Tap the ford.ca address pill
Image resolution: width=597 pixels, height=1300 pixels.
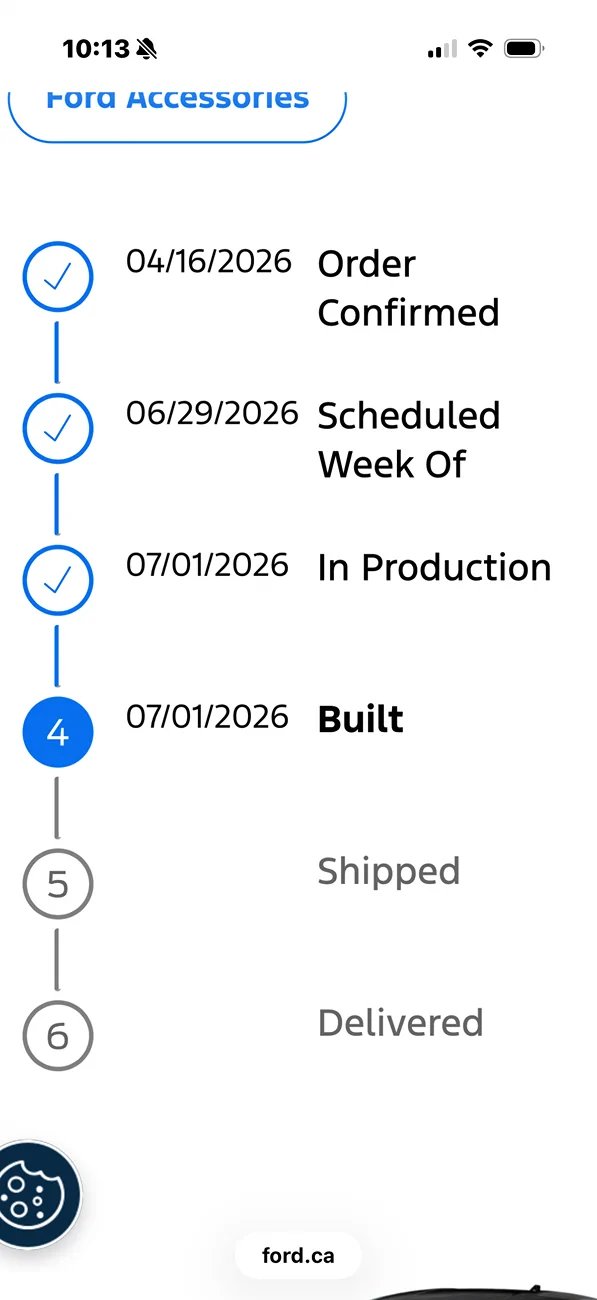[x=298, y=1256]
